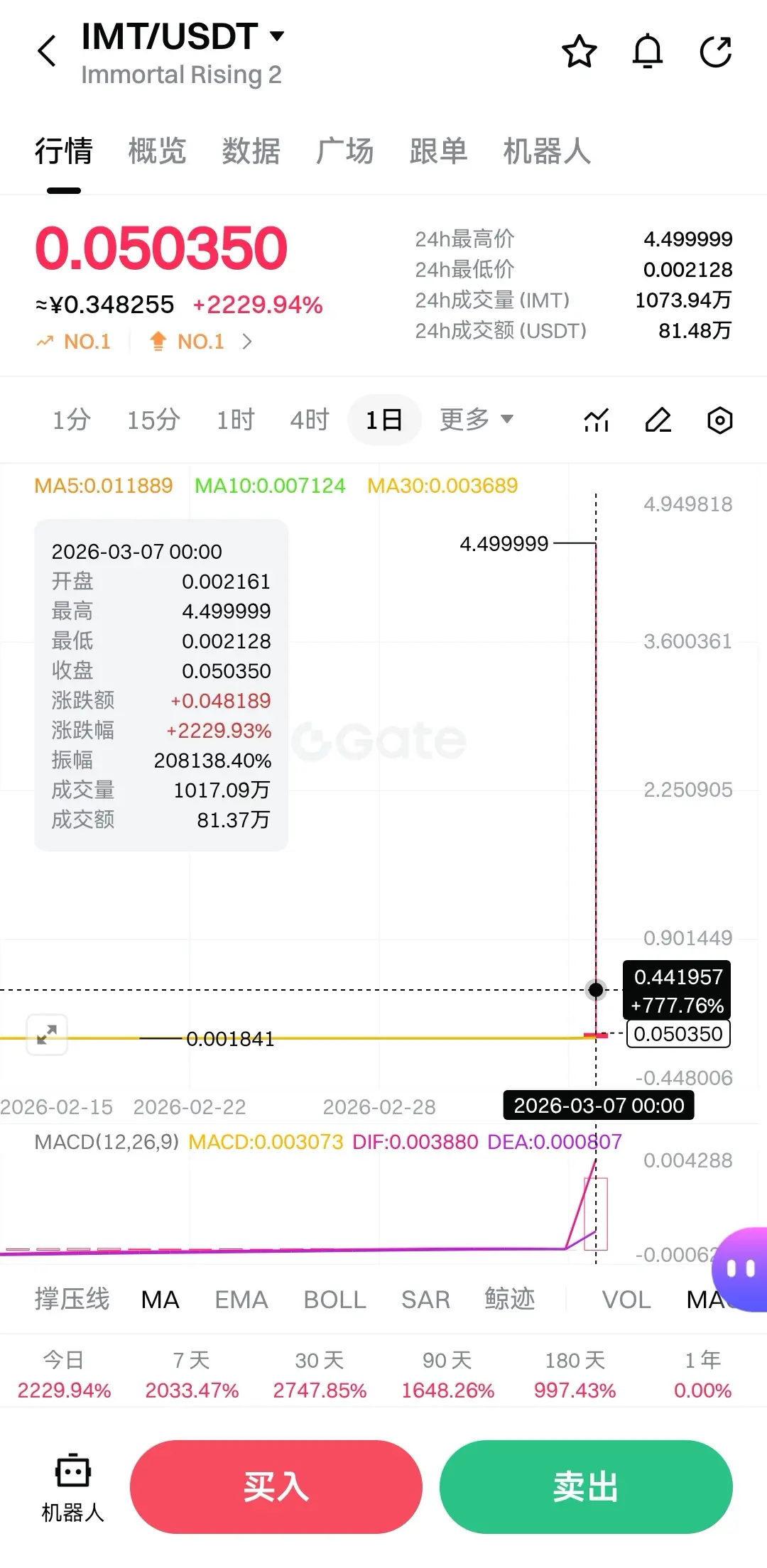
Task: Select 1日 timeframe
Action: (384, 420)
